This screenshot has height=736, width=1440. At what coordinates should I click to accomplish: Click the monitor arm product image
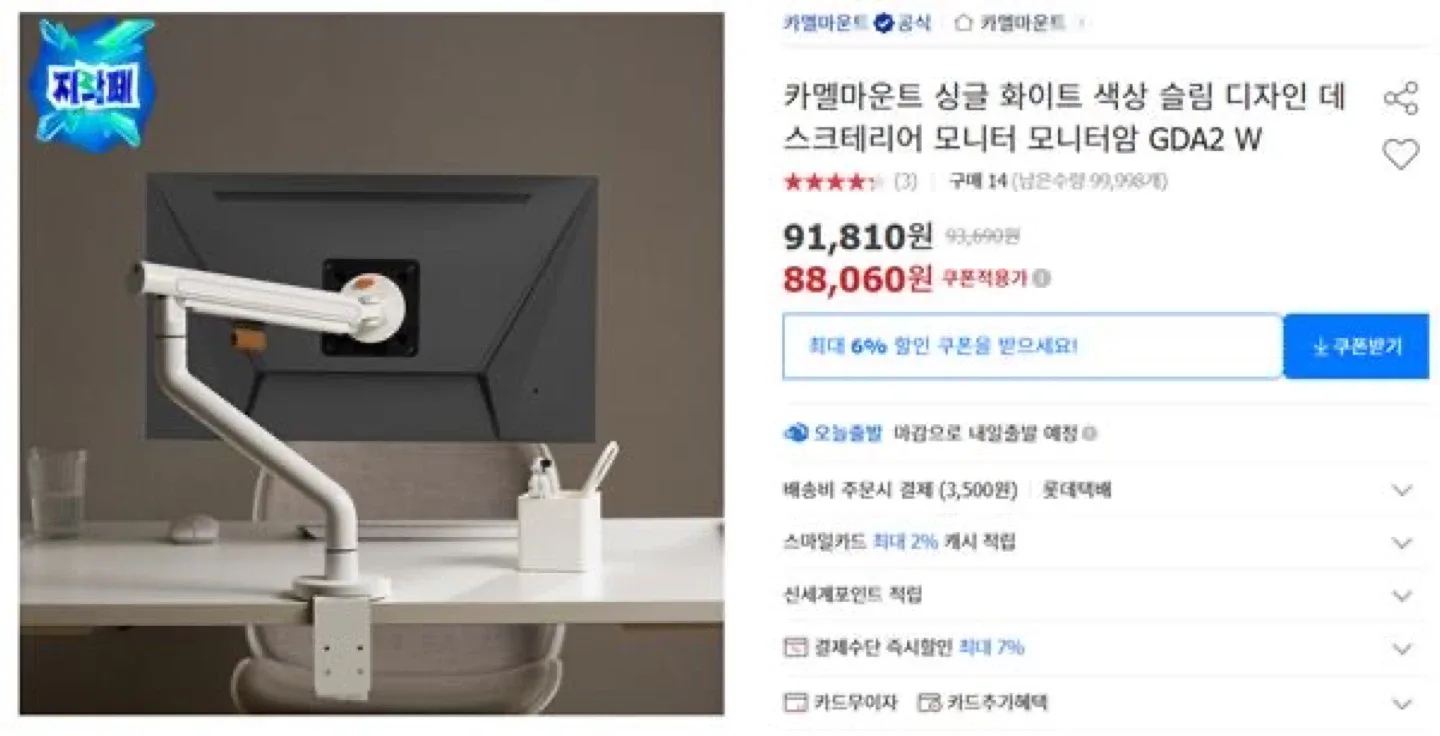[x=371, y=364]
